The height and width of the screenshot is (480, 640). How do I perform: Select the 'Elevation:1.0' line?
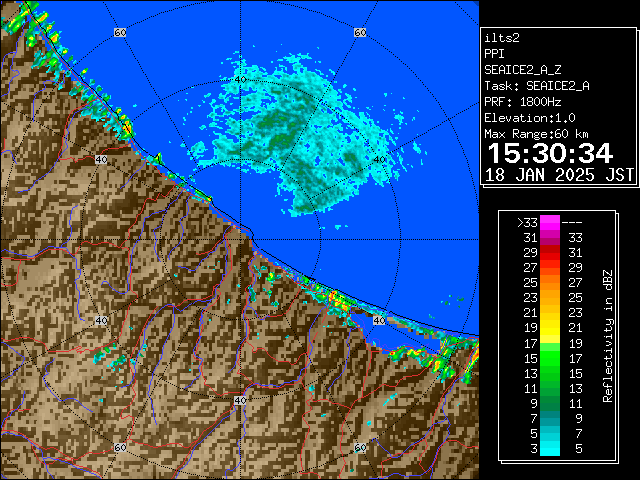tap(530, 118)
